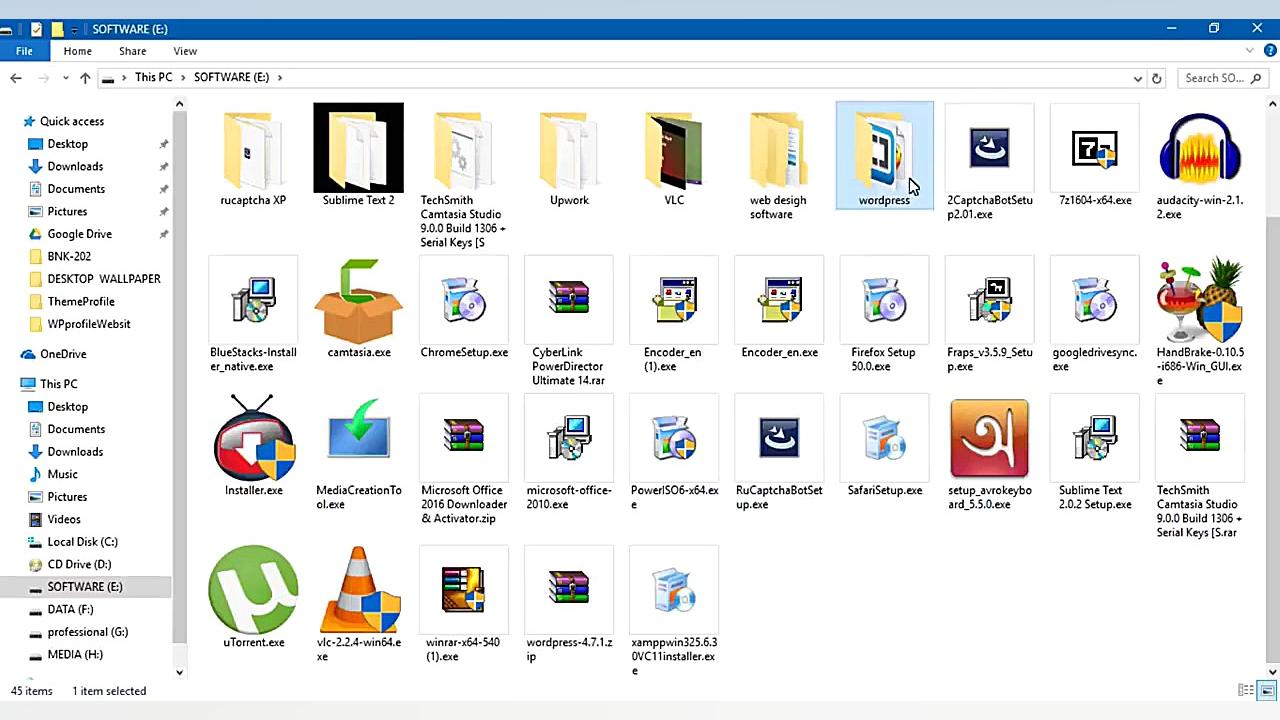Refresh the current folder
The width and height of the screenshot is (1280, 720).
tap(1157, 78)
